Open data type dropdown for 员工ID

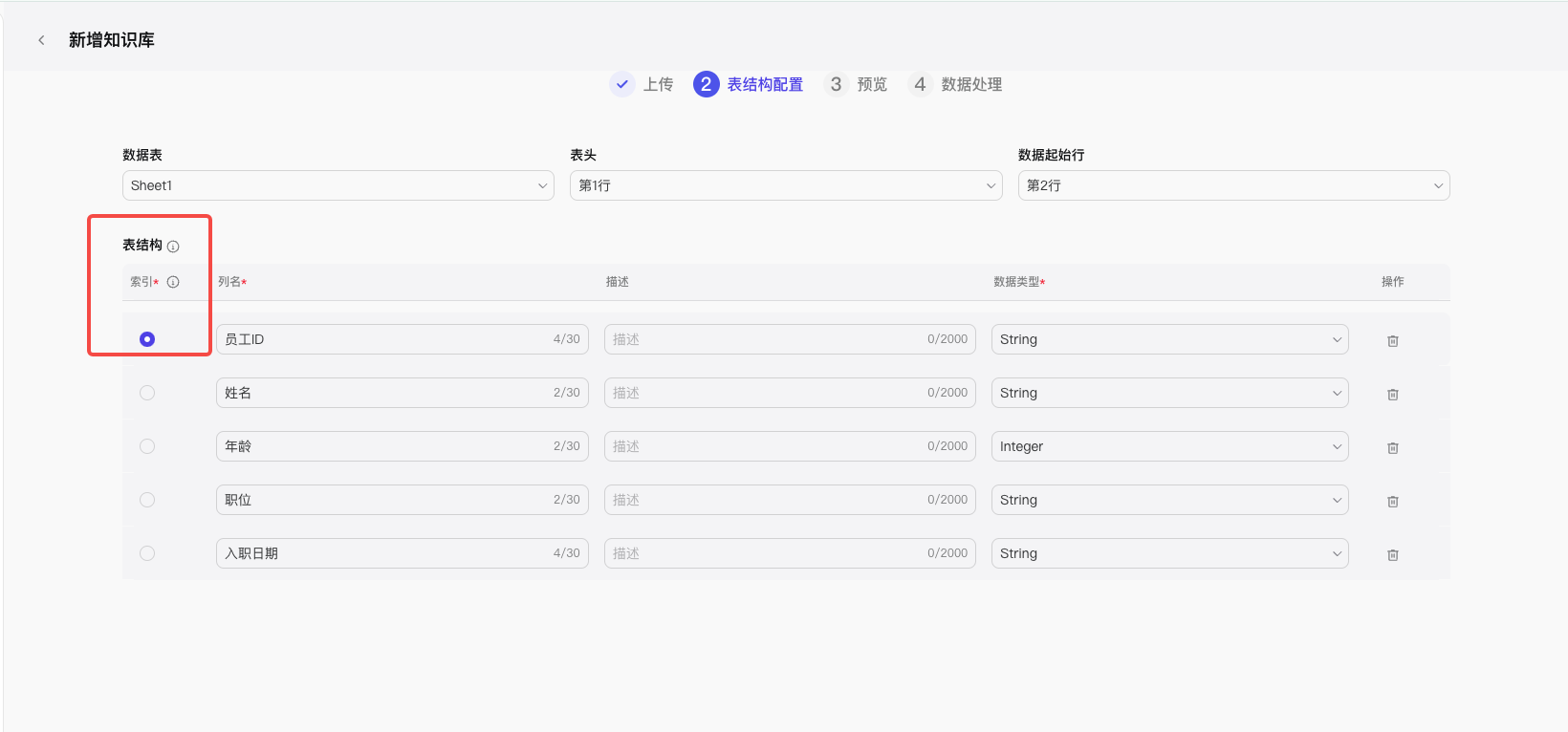tap(1170, 339)
